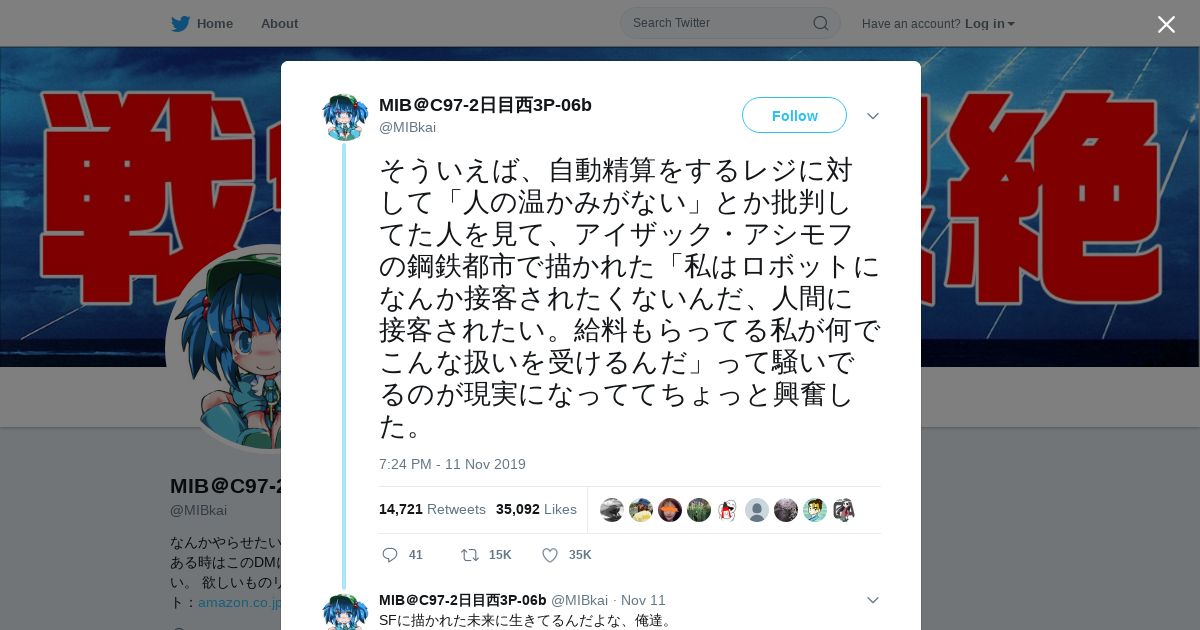The image size is (1200, 630).
Task: Click the heart like icon
Action: (550, 555)
